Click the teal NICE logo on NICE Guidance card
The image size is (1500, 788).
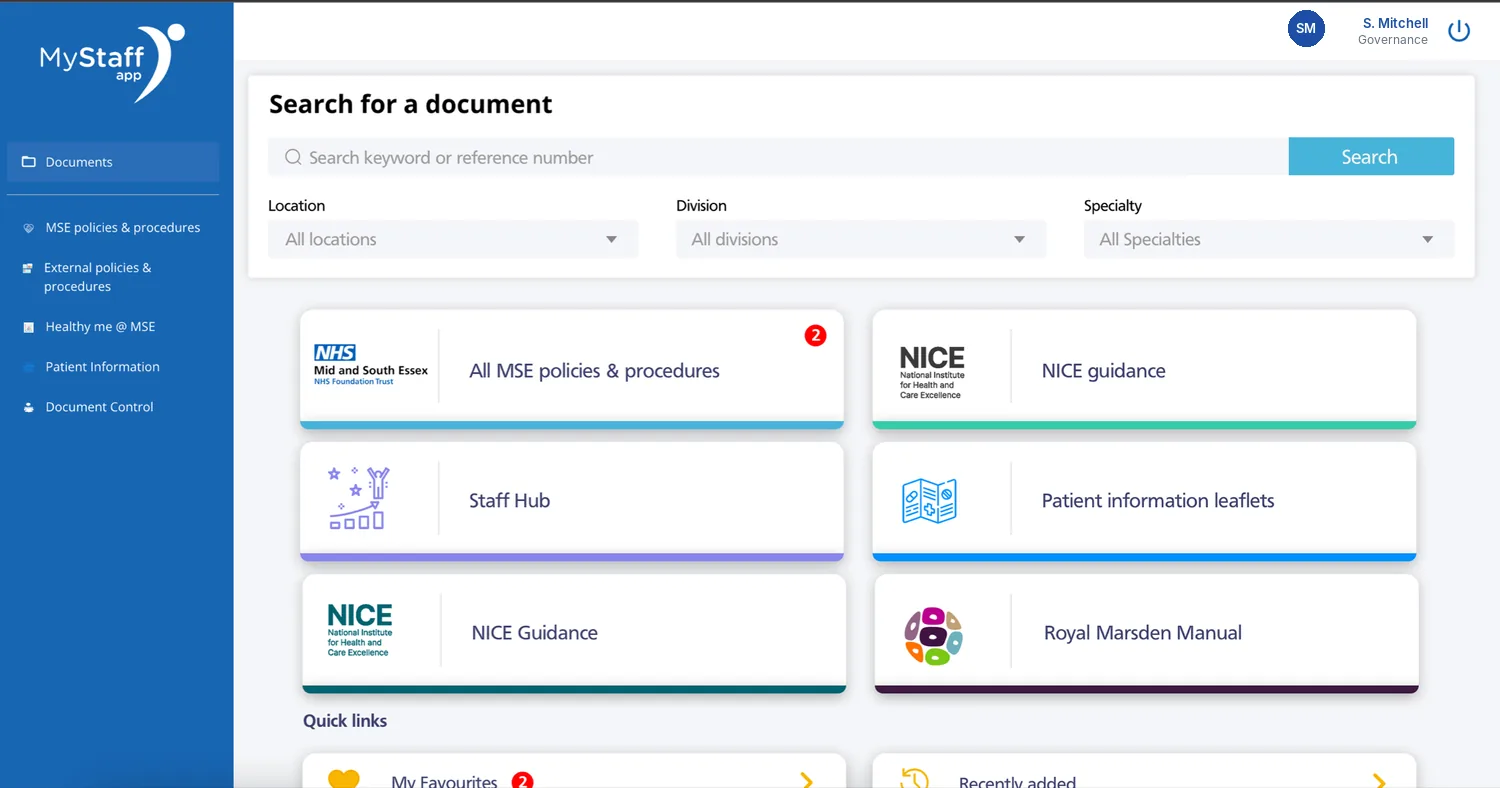point(360,630)
